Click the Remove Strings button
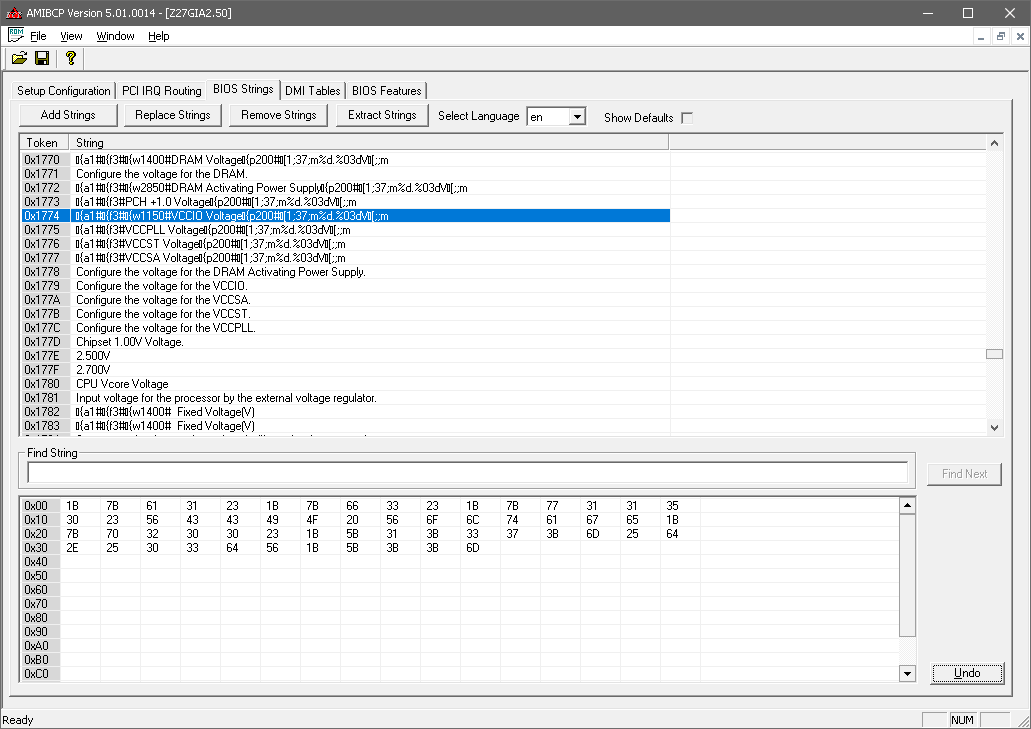This screenshot has width=1031, height=729. pyautogui.click(x=279, y=115)
